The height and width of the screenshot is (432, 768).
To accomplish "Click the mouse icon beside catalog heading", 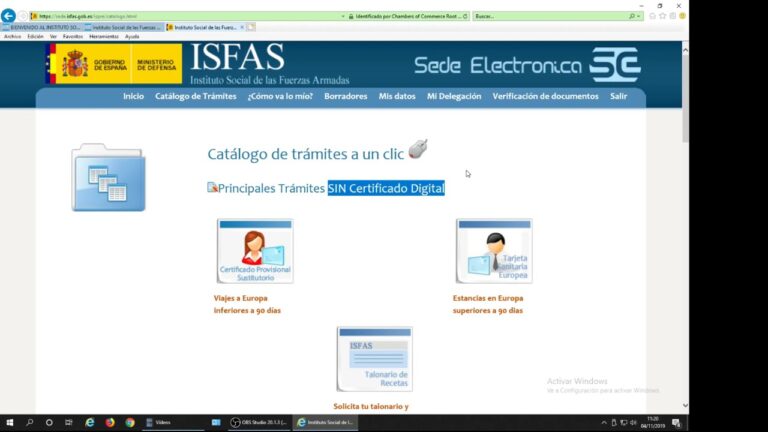I will tap(418, 149).
